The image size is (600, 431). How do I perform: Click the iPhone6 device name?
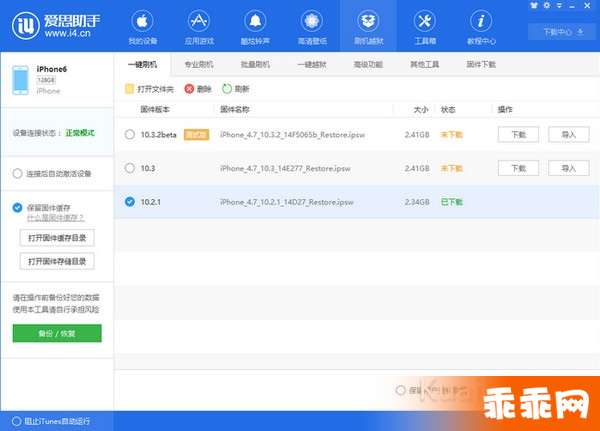pyautogui.click(x=52, y=69)
